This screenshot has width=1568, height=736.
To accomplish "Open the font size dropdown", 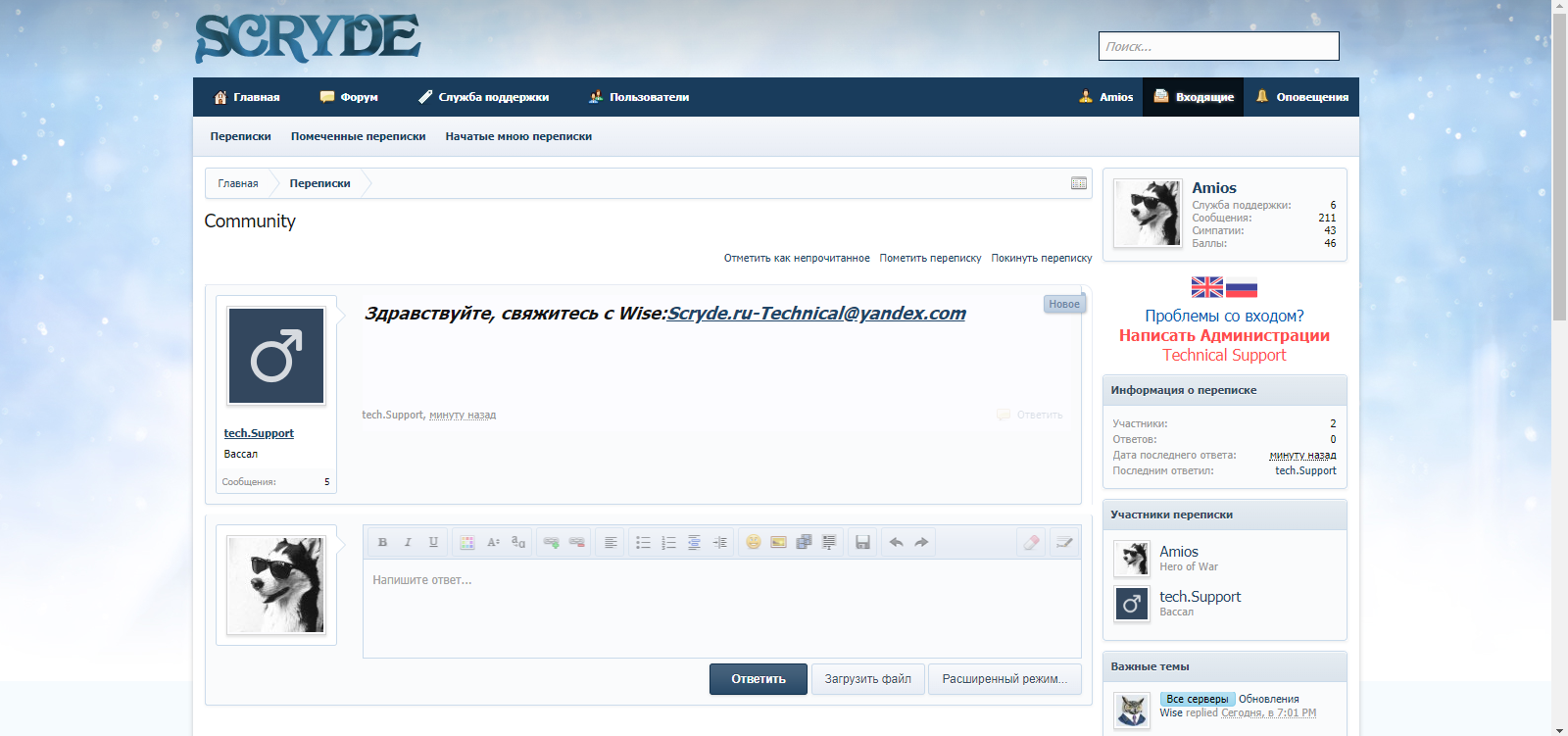I will point(493,542).
